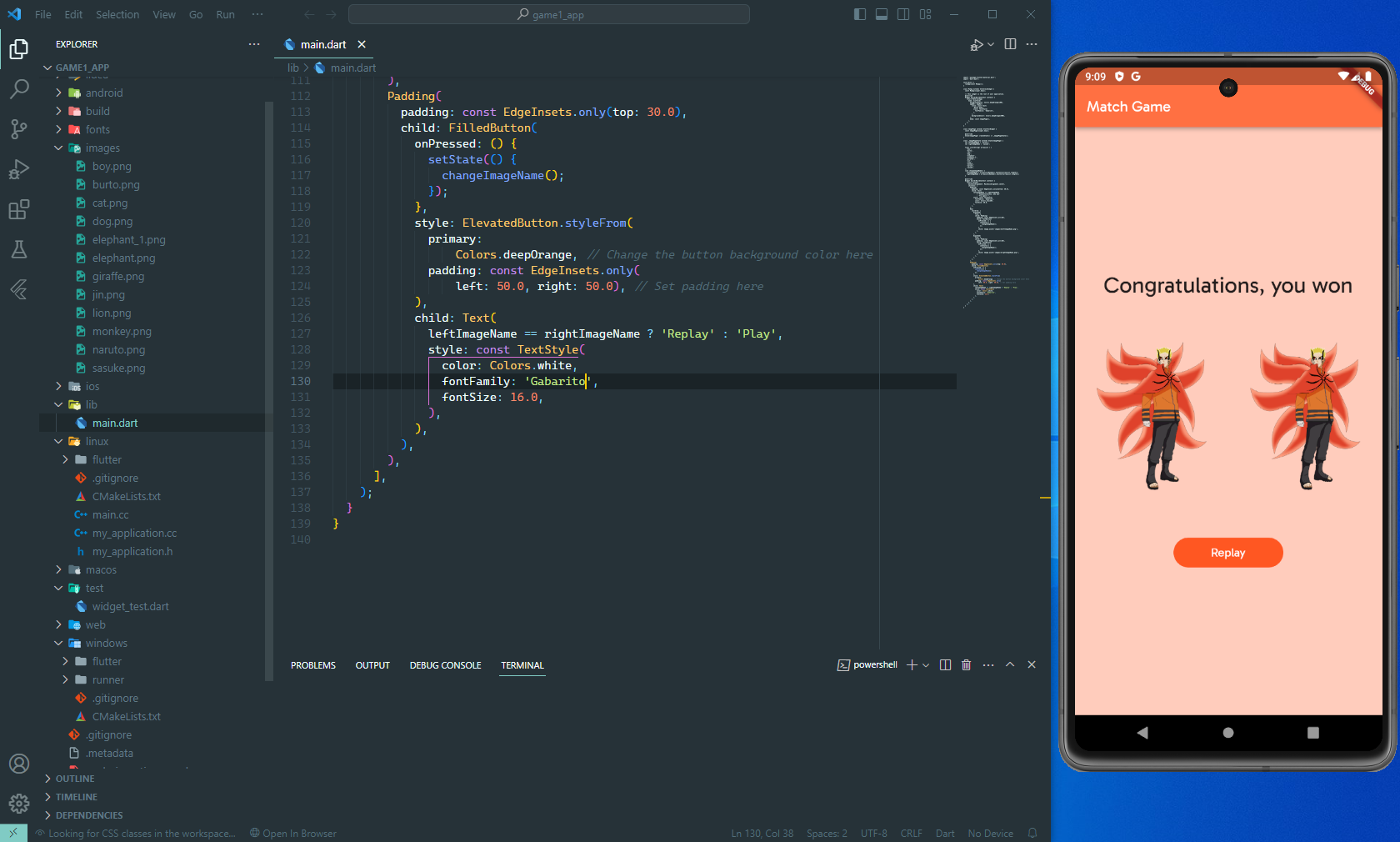The height and width of the screenshot is (842, 1400).
Task: Open the Accounts icon at bottom left
Action: click(x=18, y=764)
